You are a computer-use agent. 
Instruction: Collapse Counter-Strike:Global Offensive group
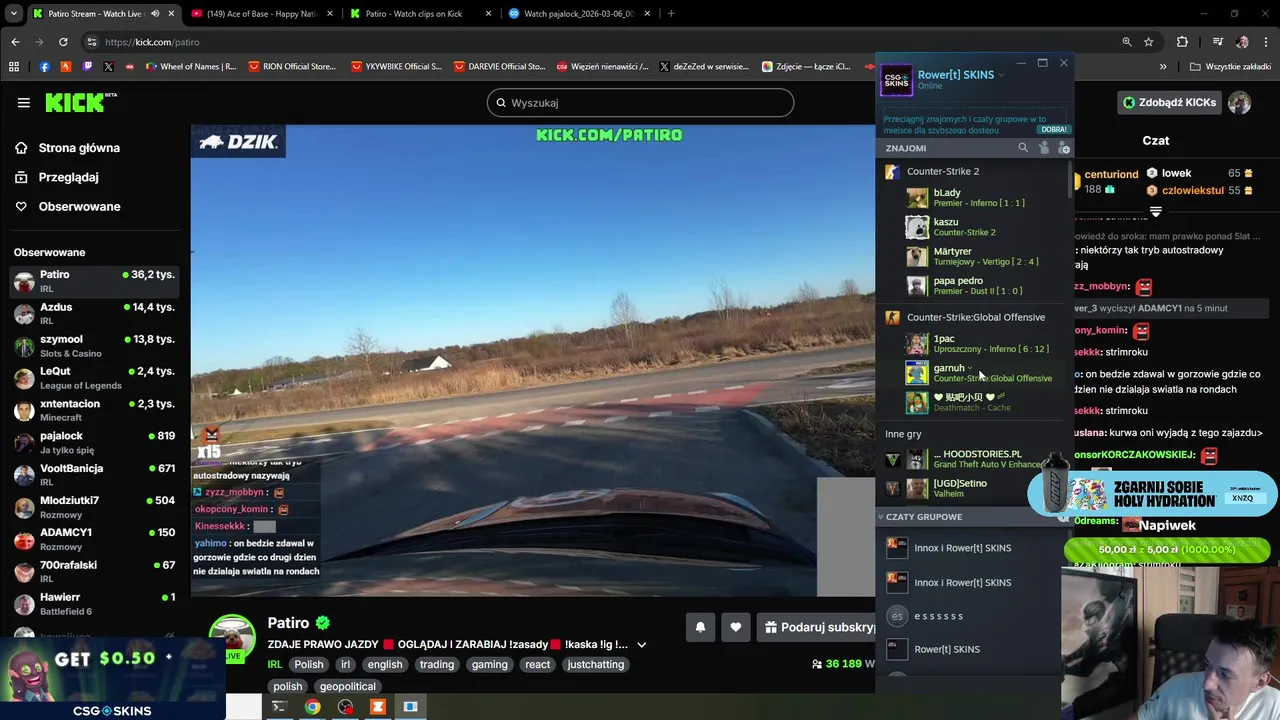975,317
